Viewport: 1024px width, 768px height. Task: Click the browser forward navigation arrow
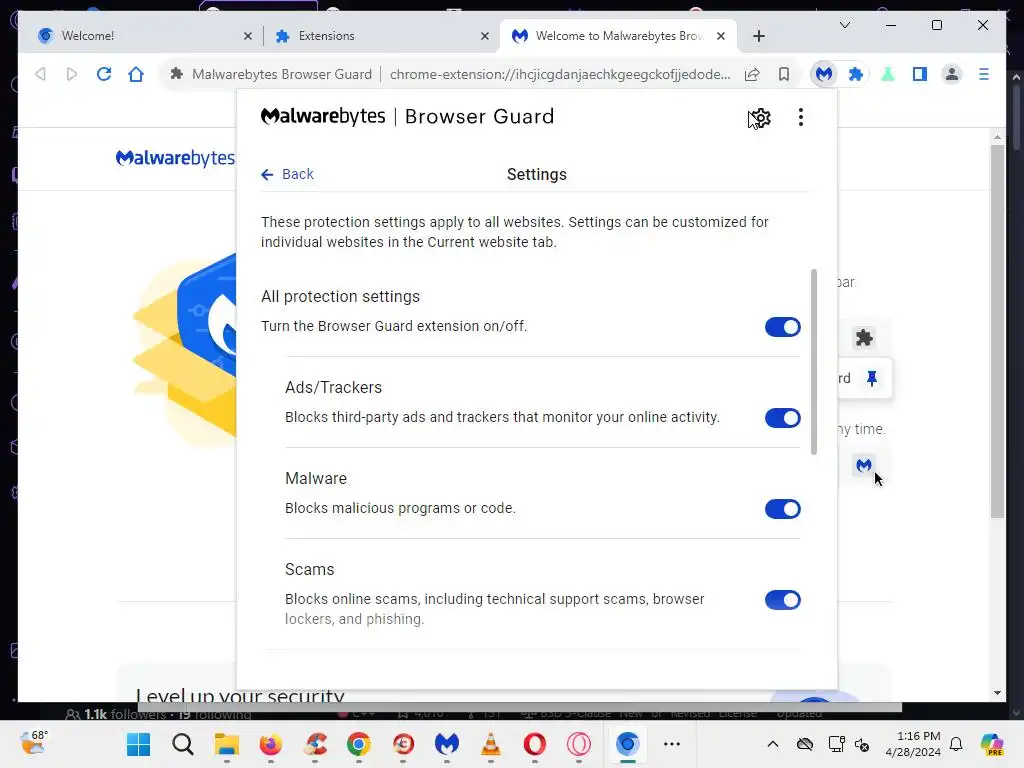72,74
